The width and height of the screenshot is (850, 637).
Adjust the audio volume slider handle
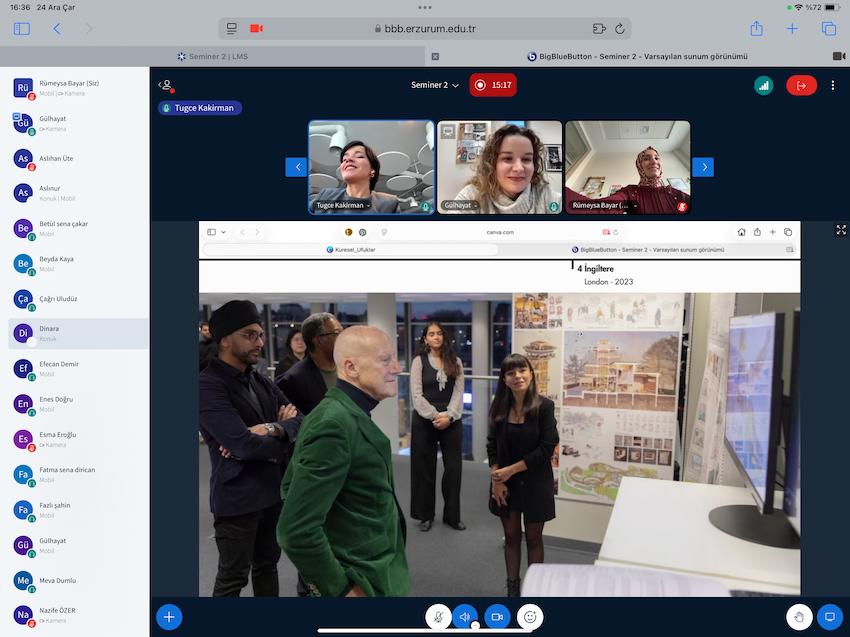pyautogui.click(x=475, y=625)
